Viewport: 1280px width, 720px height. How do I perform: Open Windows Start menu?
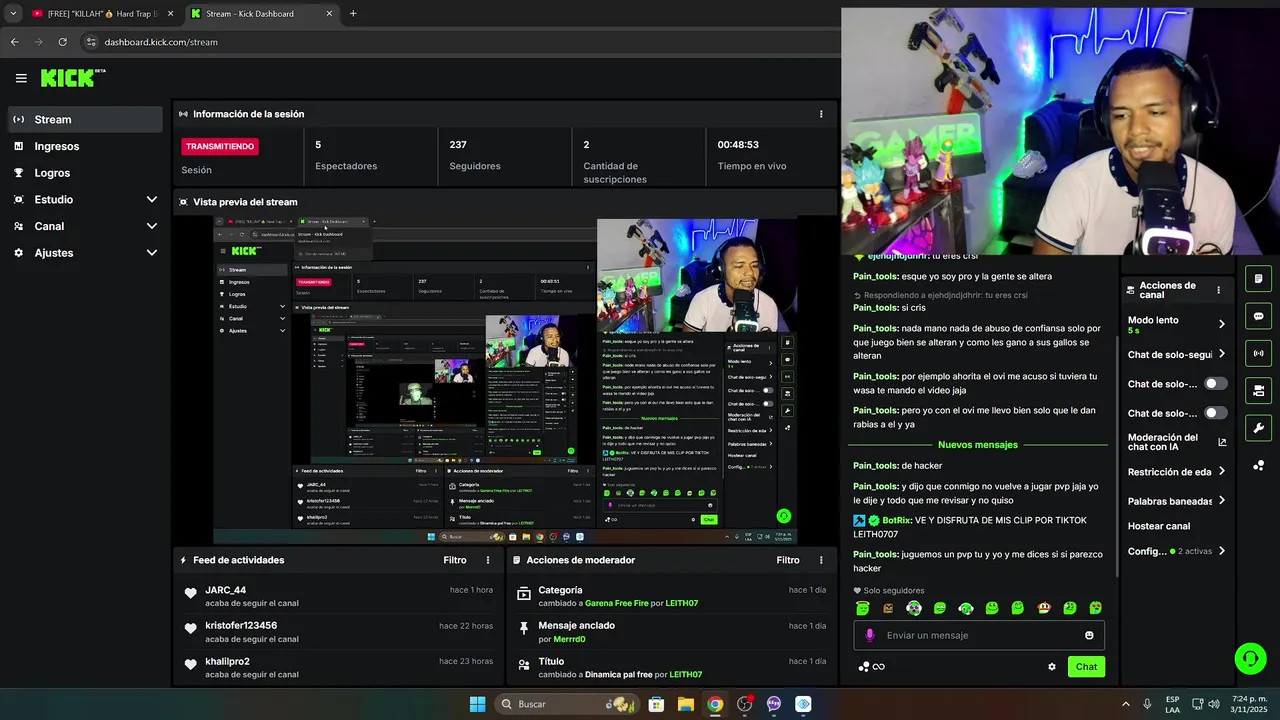click(x=477, y=704)
